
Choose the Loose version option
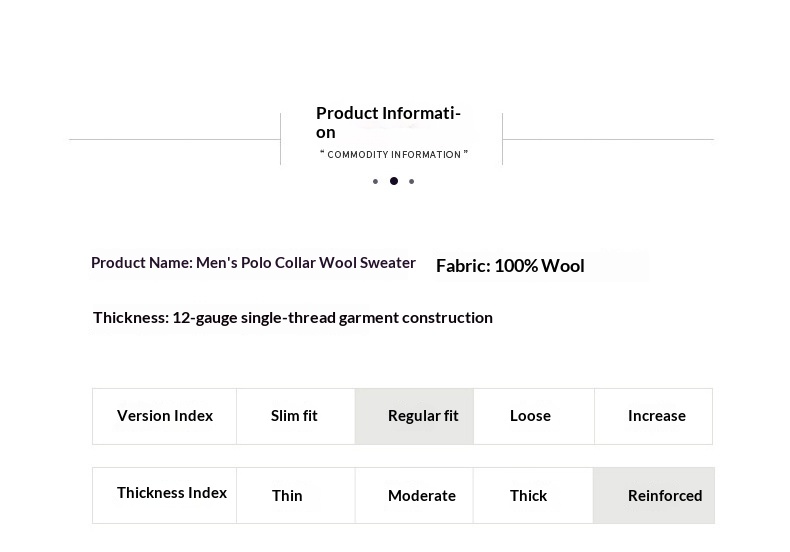click(533, 416)
